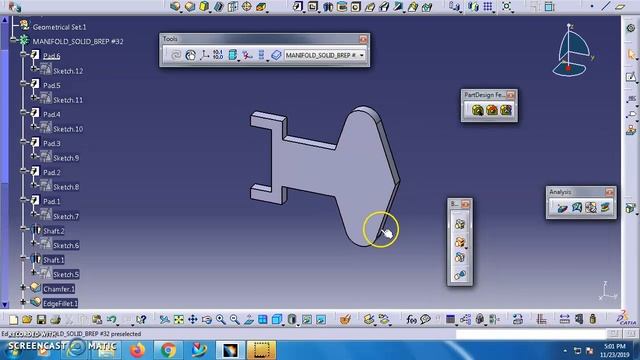Open the Shading view mode dropdown icon
This screenshot has height=360, width=640.
(x=292, y=319)
